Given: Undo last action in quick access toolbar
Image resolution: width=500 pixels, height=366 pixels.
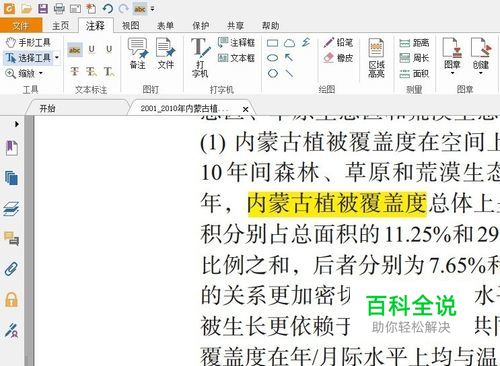Looking at the screenshot, I should coord(107,8).
